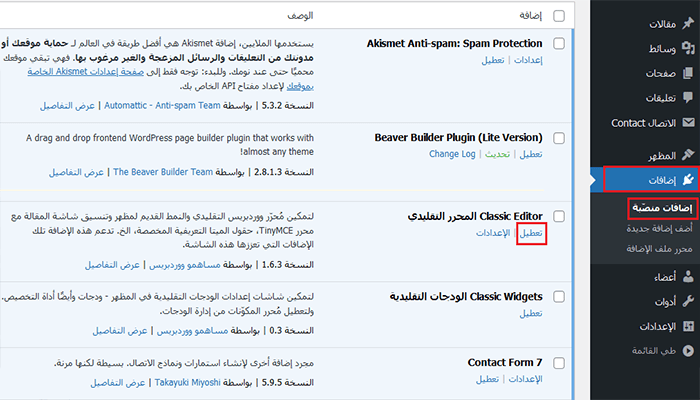This screenshot has height=400, width=700.
Task: Click the Tools wrench icon in sidebar
Action: click(x=688, y=302)
